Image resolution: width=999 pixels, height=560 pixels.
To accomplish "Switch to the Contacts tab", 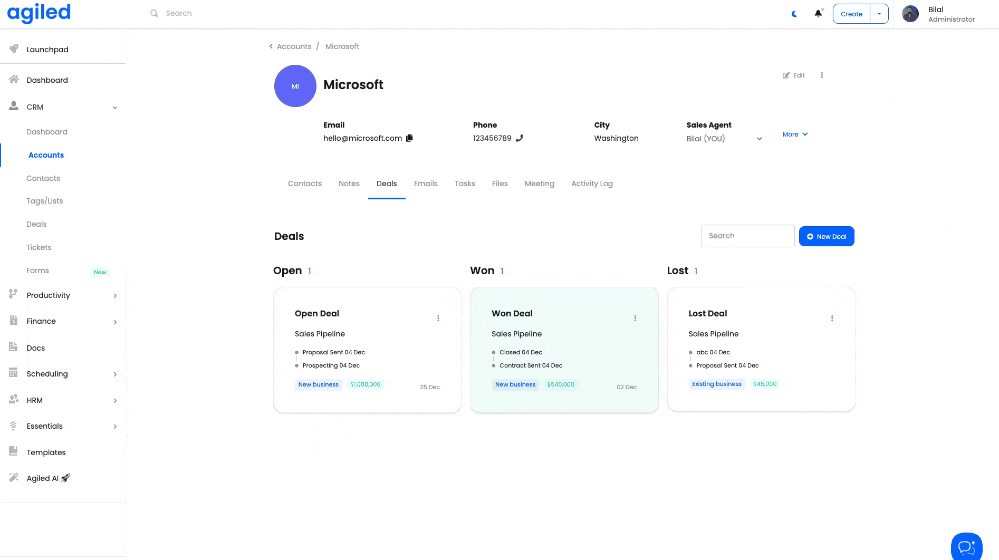I will click(x=305, y=183).
